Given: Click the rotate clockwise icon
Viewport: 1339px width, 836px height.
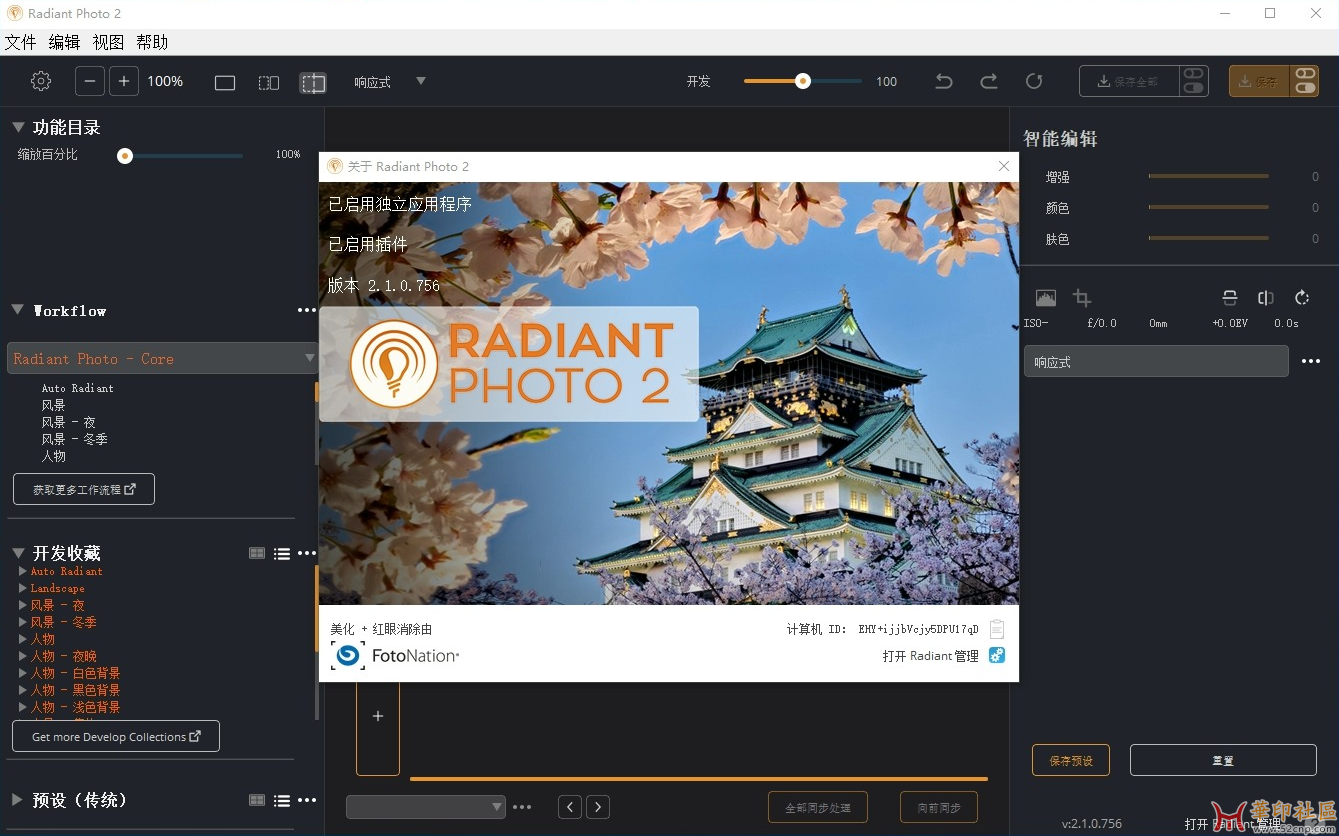Looking at the screenshot, I should tap(1302, 297).
